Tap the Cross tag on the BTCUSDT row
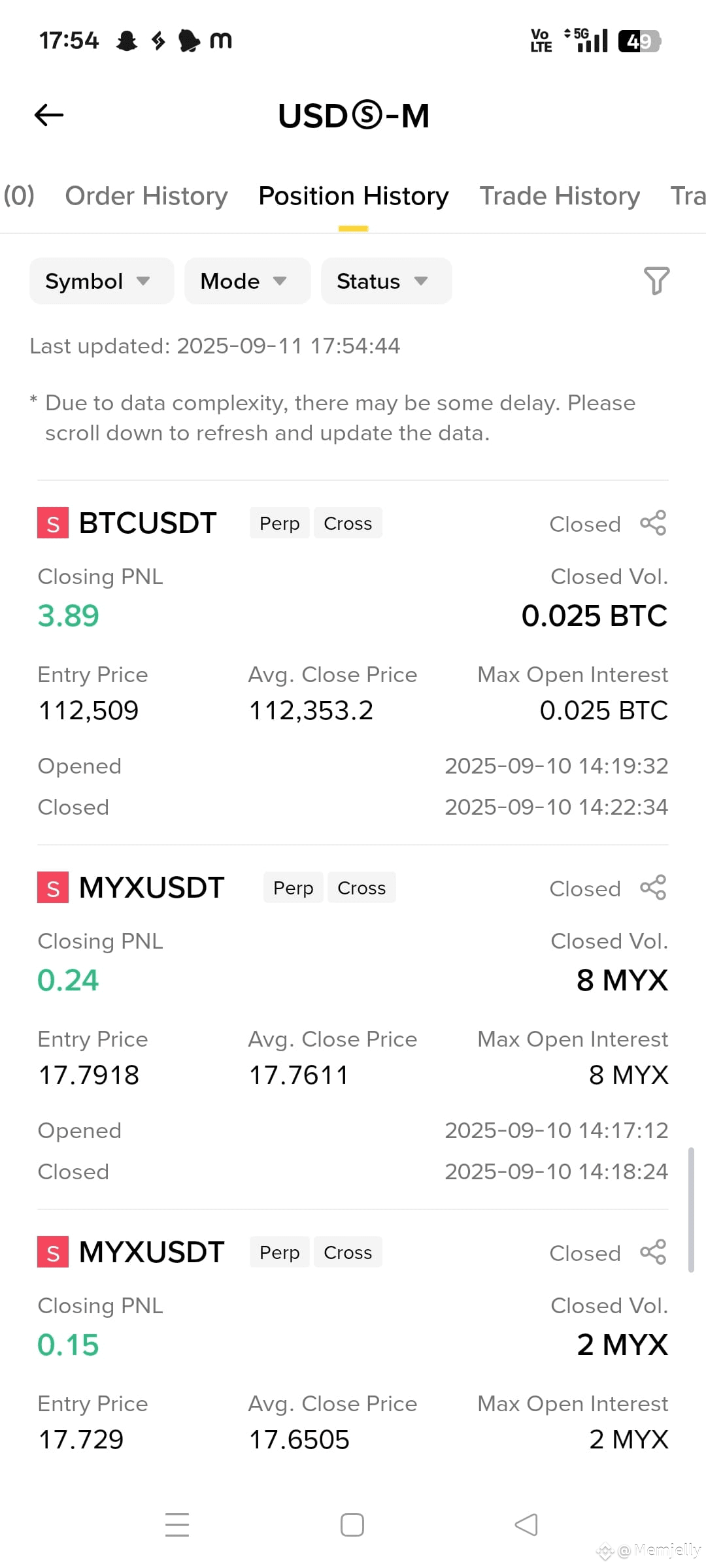This screenshot has height=1568, width=706. pyautogui.click(x=348, y=523)
